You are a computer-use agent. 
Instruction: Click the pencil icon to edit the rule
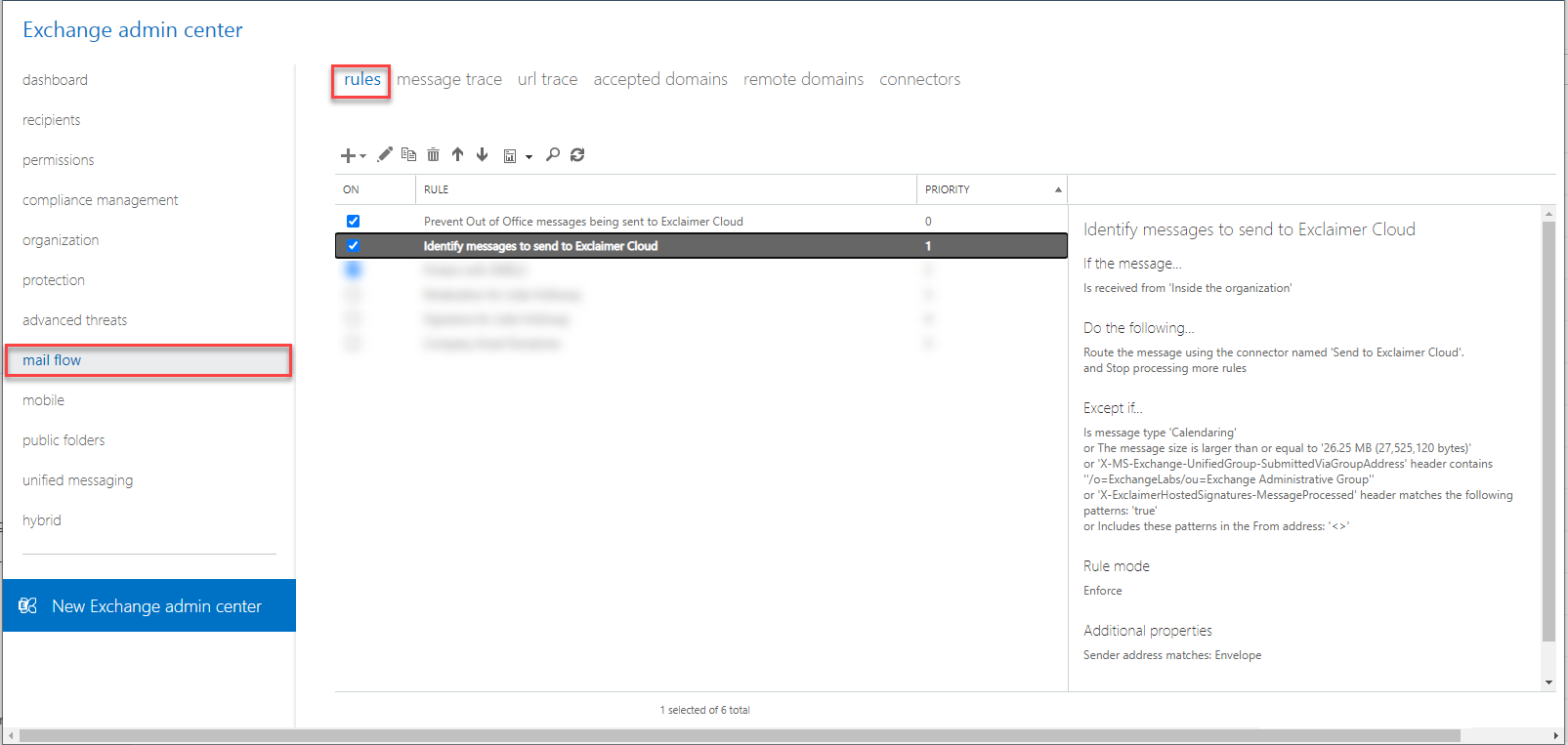[x=385, y=154]
